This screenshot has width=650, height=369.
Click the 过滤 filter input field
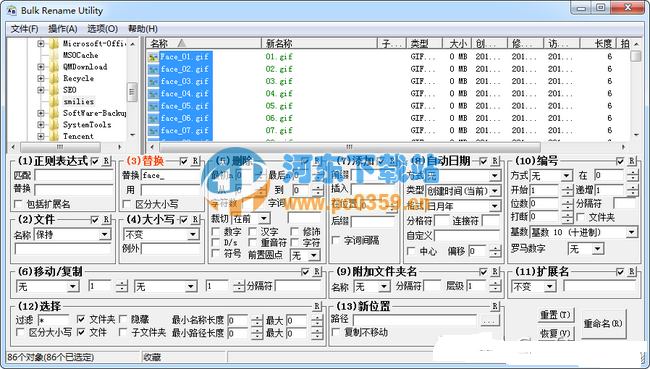click(54, 320)
